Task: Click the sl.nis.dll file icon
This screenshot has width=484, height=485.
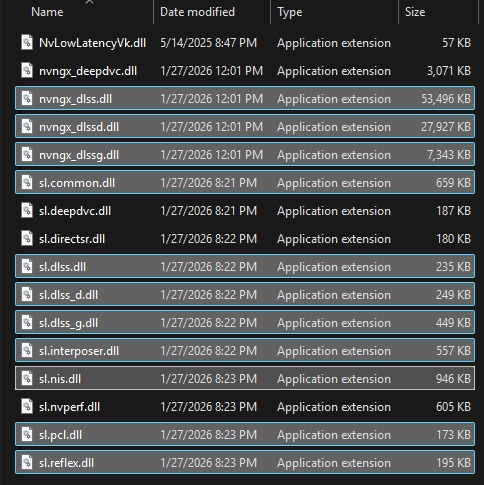Action: pos(27,379)
